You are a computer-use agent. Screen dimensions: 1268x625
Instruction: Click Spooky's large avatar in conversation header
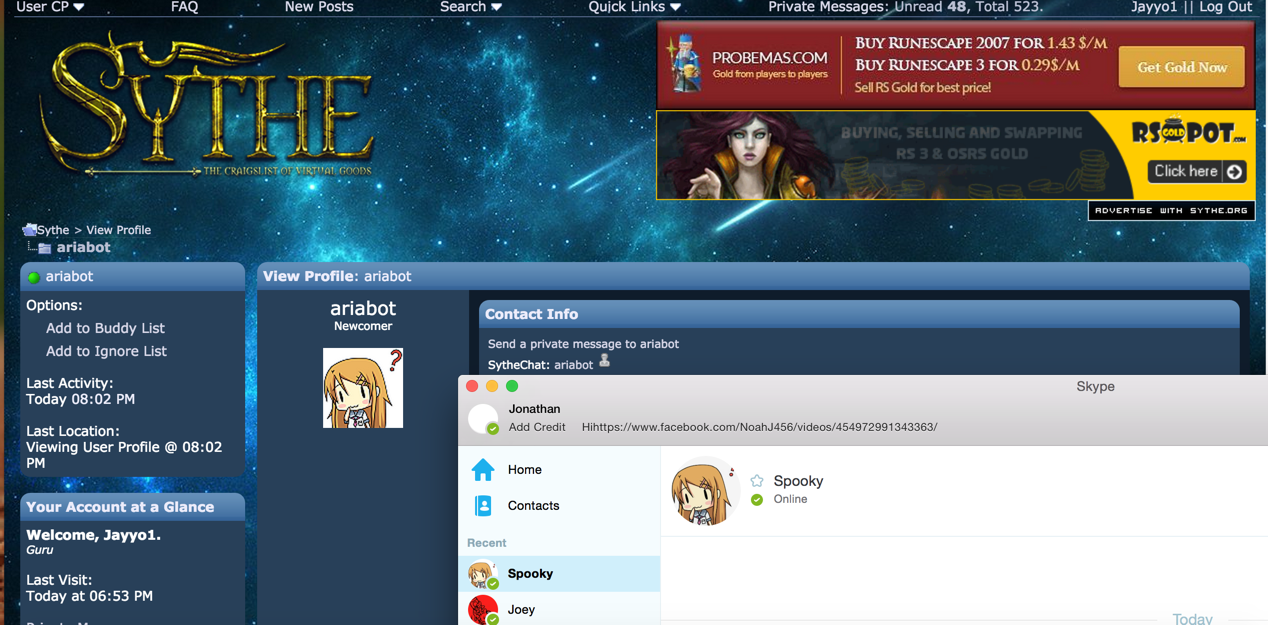tap(704, 491)
